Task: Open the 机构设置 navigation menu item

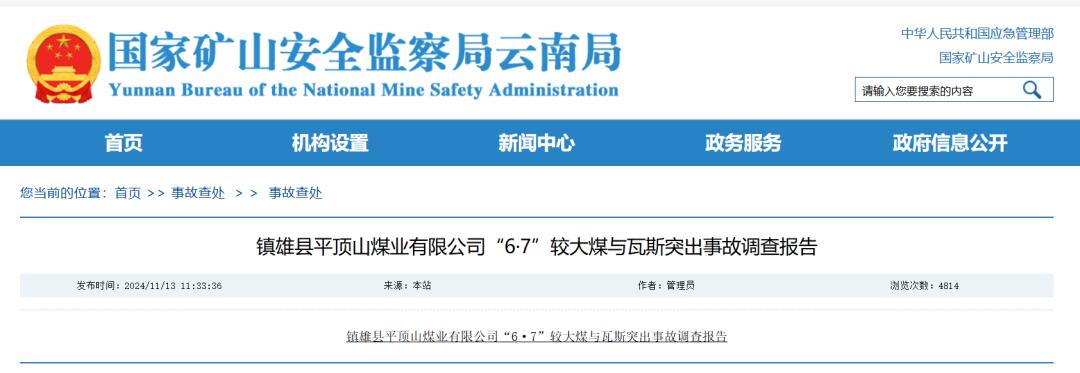Action: tap(330, 143)
